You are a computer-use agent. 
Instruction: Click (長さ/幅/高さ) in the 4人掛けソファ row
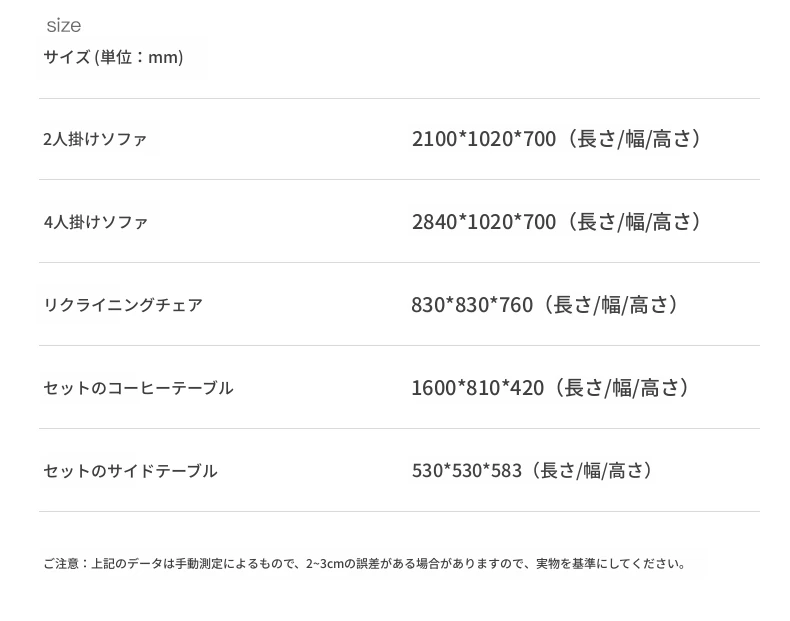click(x=634, y=221)
